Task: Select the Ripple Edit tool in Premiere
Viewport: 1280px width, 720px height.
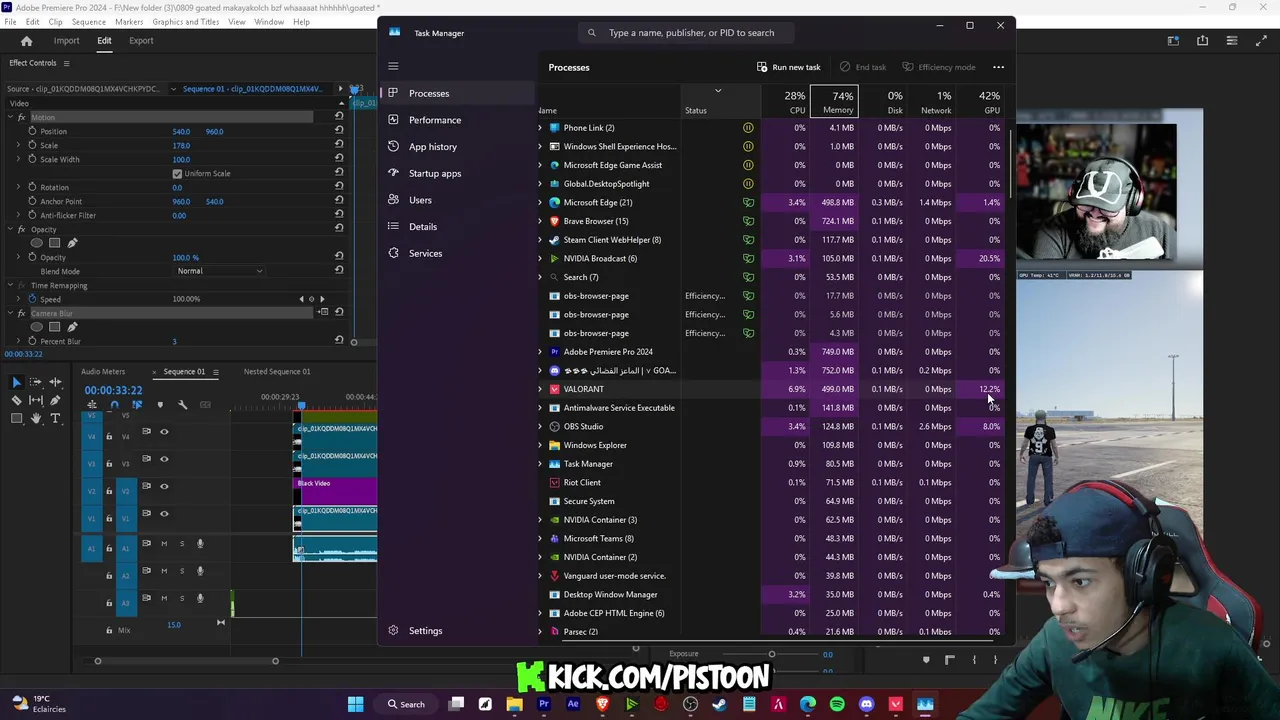Action: pos(55,383)
